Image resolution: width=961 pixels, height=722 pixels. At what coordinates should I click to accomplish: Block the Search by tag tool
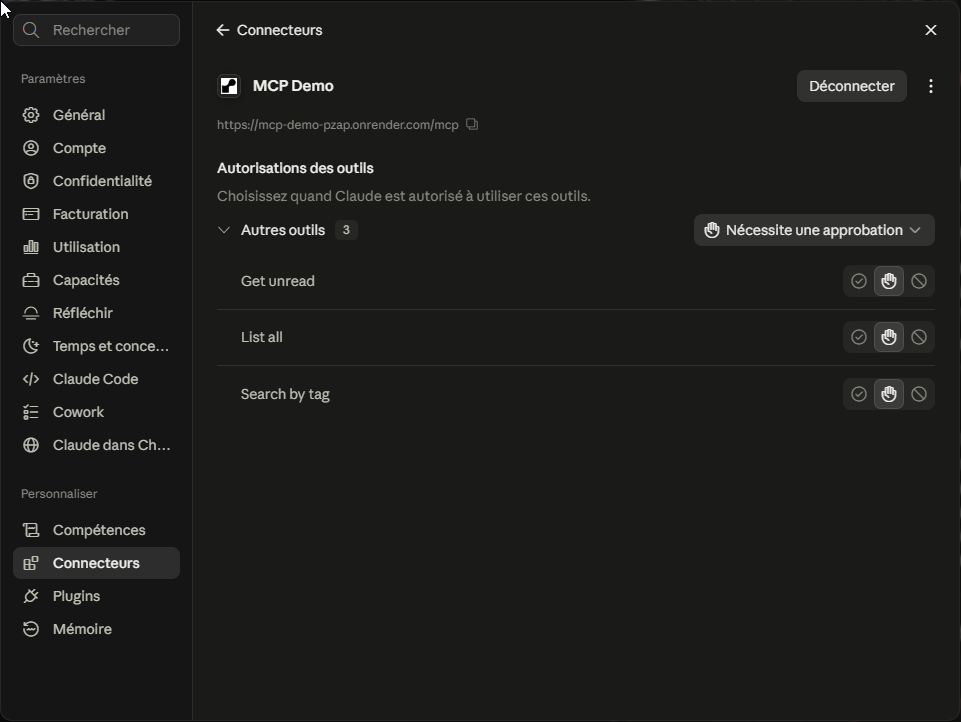pos(919,394)
